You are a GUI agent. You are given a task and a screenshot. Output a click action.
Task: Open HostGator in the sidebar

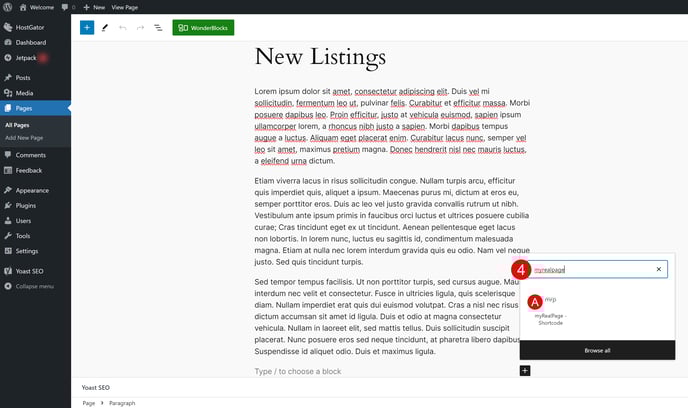[x=35, y=27]
